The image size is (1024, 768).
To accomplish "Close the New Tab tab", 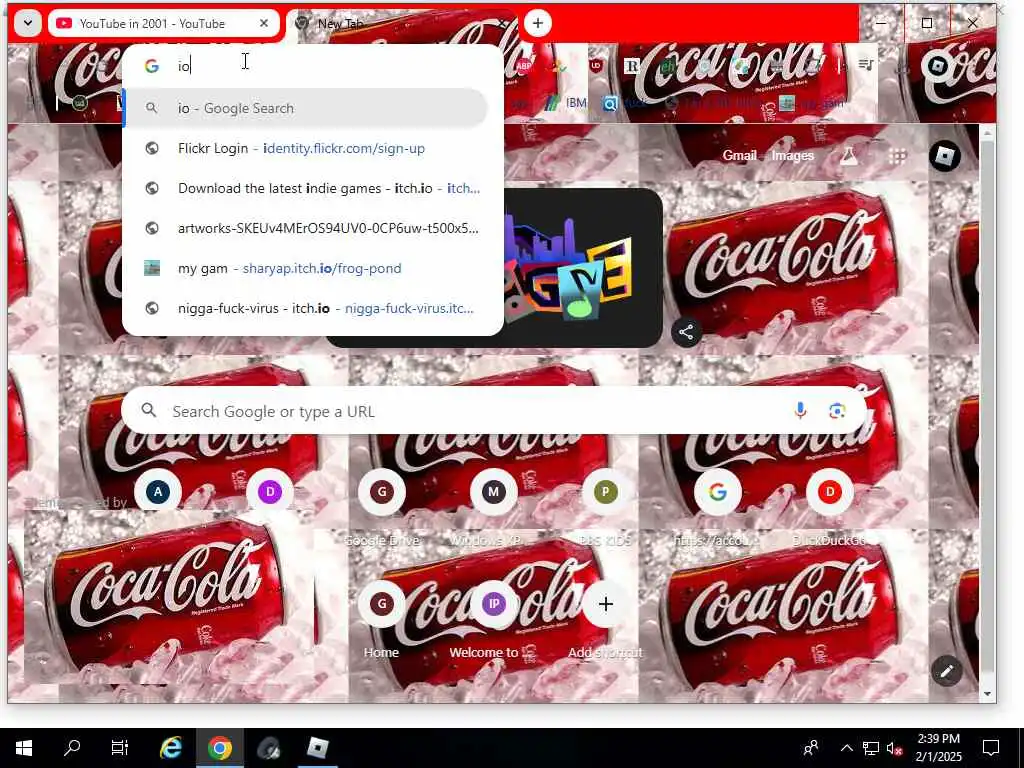I will point(502,24).
